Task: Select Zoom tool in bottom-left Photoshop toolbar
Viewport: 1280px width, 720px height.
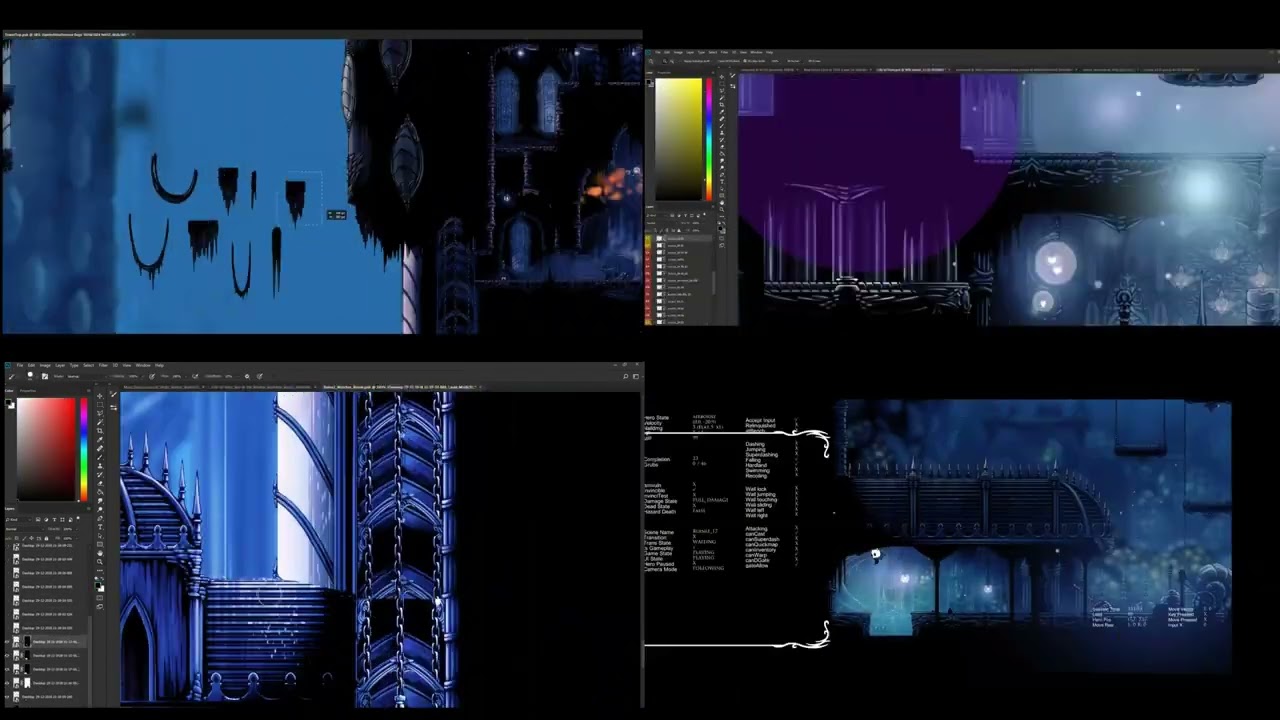Action: (x=100, y=562)
